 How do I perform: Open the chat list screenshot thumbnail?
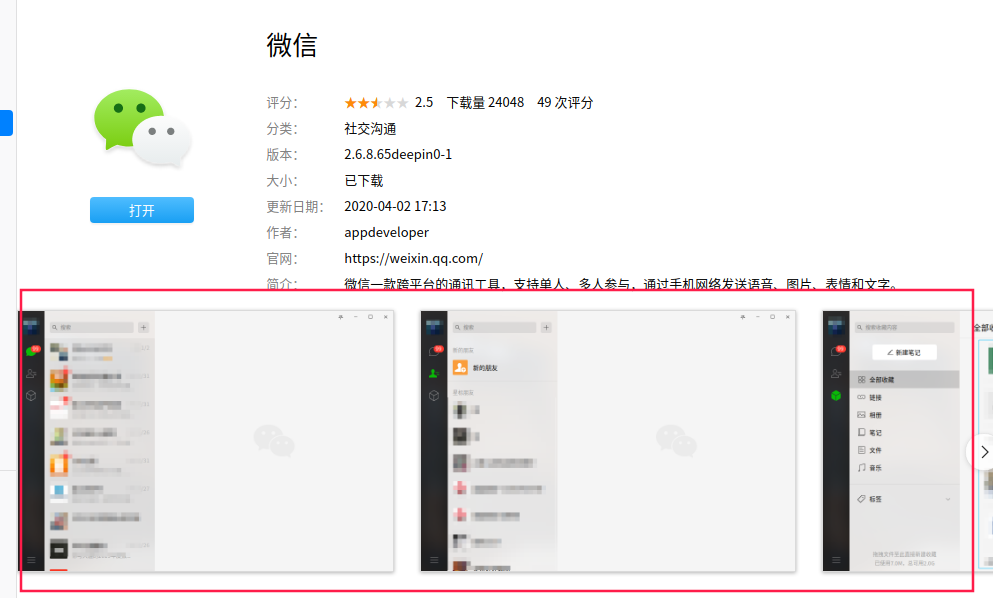click(x=206, y=441)
